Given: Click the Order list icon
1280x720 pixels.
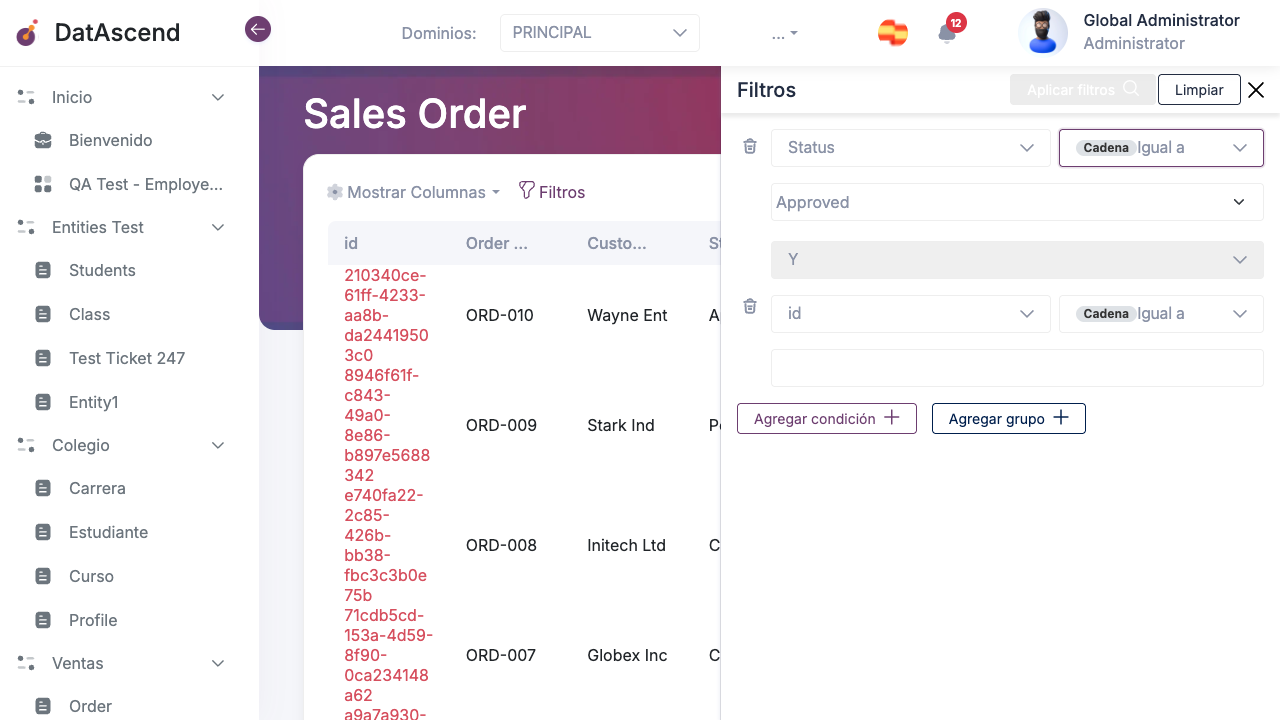Looking at the screenshot, I should pos(43,706).
